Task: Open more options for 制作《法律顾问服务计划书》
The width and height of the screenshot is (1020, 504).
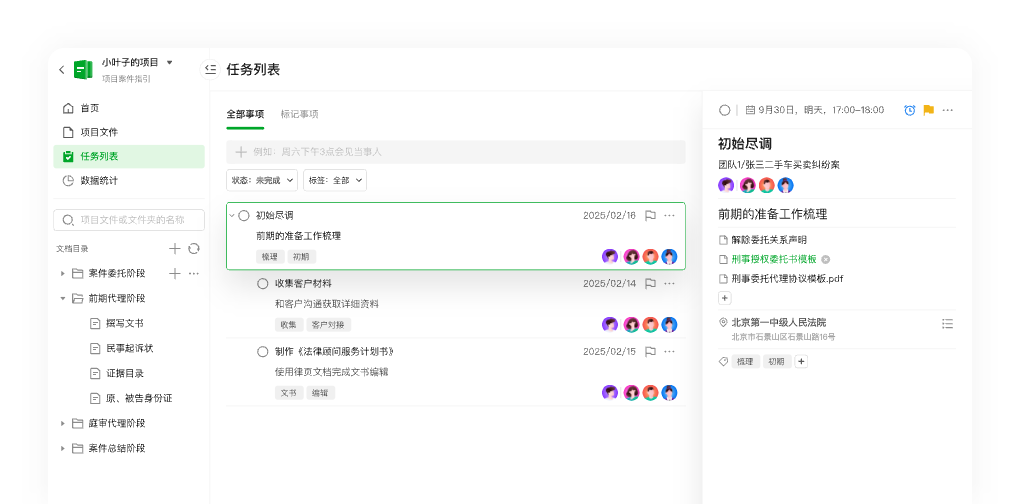Action: tap(669, 352)
